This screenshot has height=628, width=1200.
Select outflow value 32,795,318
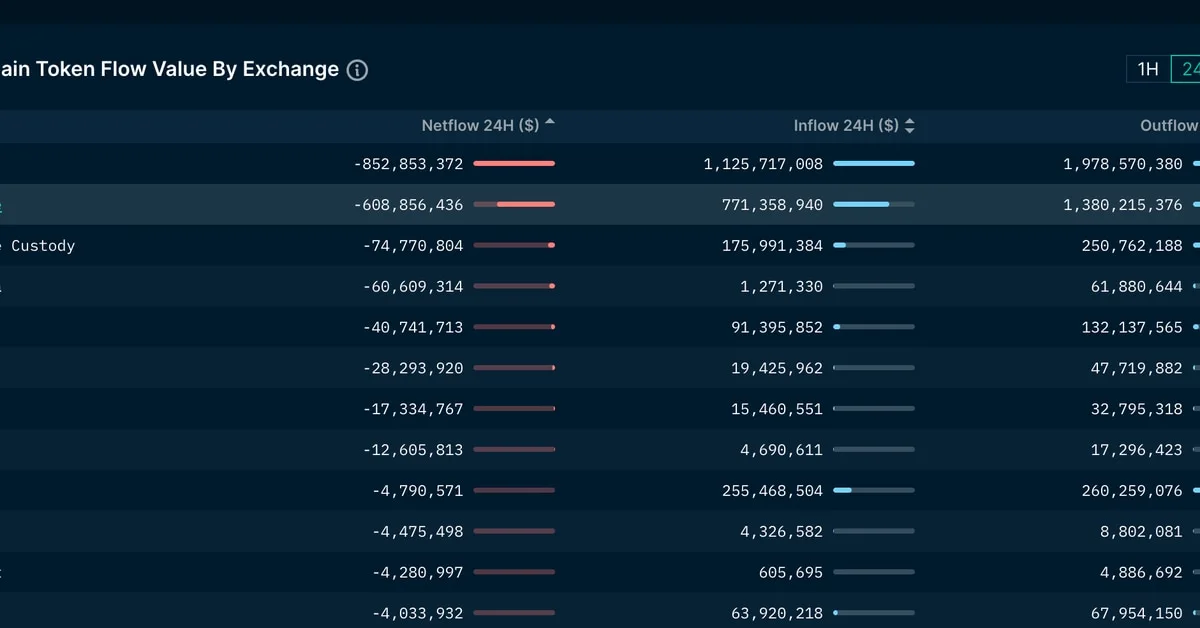(x=1137, y=410)
